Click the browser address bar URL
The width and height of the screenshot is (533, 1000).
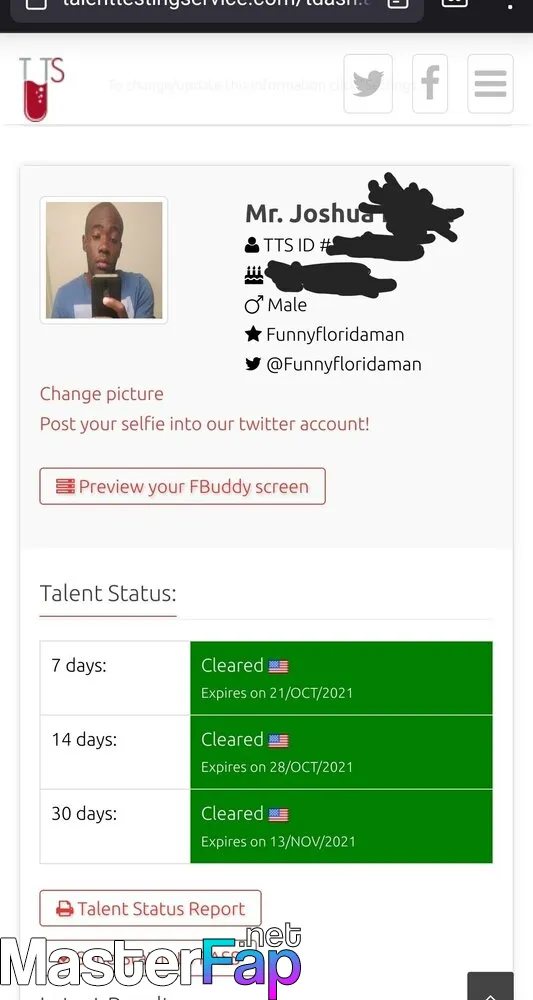215,3
